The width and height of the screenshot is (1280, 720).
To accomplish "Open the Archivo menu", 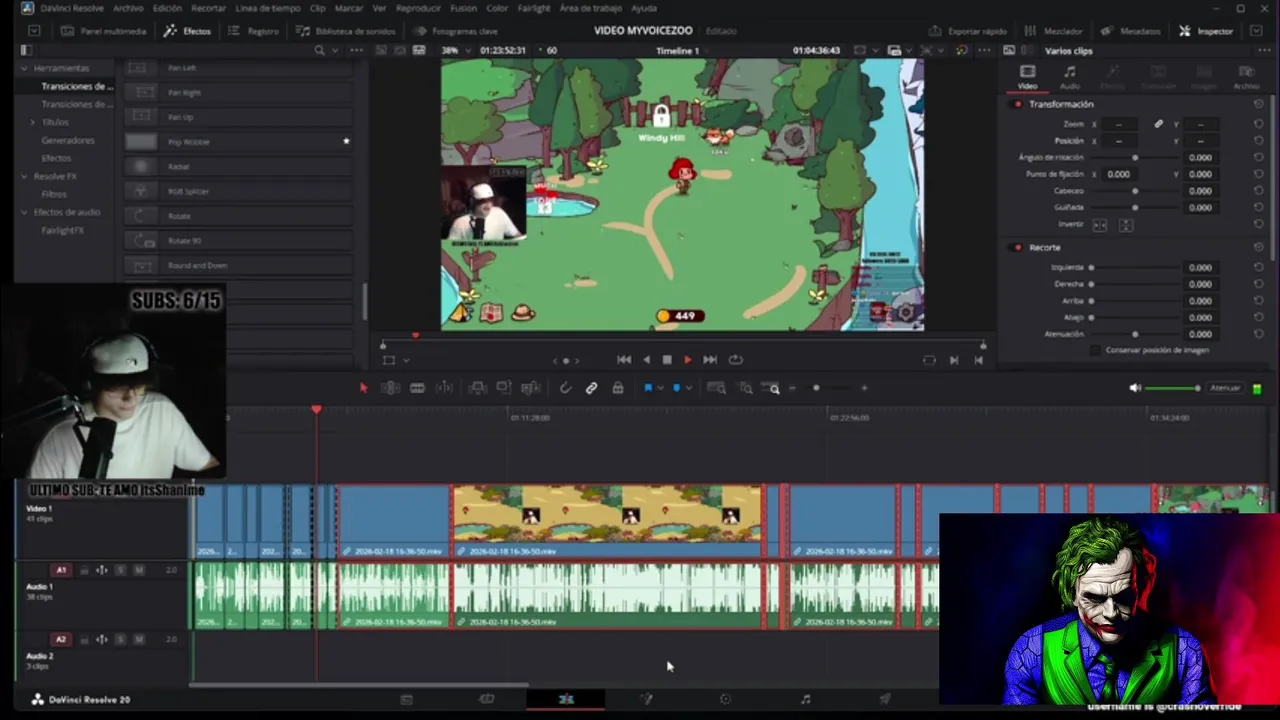I will 128,8.
